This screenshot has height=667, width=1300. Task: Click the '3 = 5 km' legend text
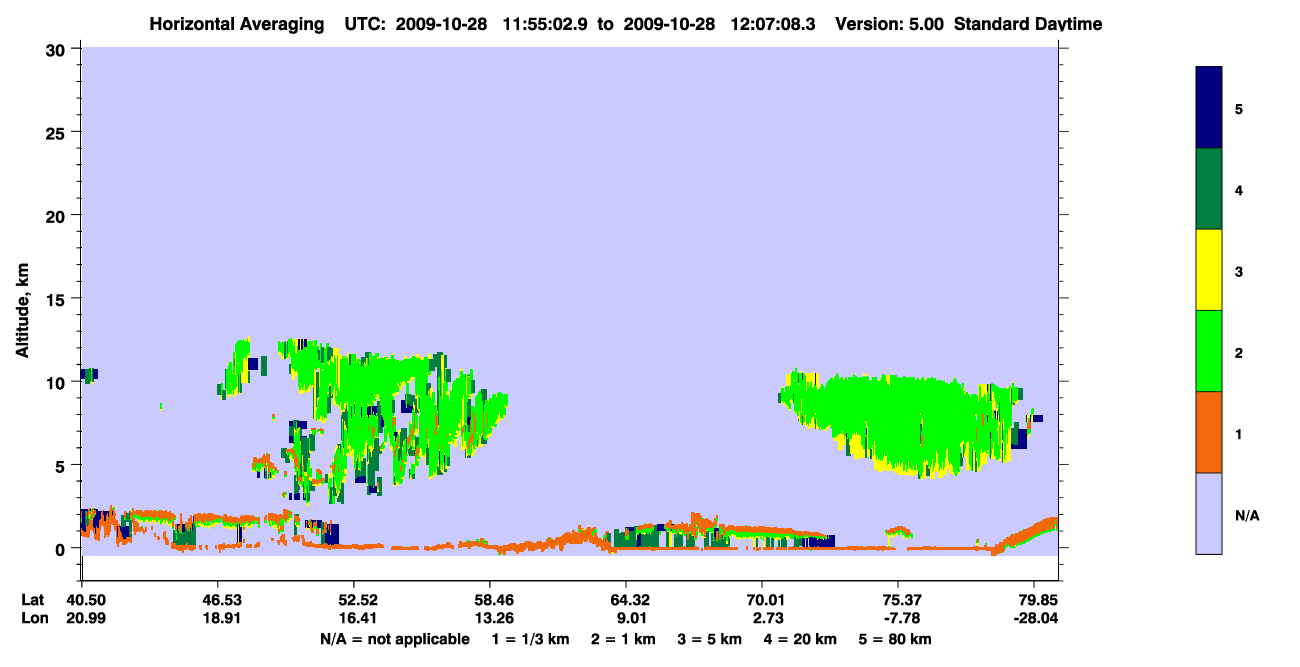[x=710, y=639]
